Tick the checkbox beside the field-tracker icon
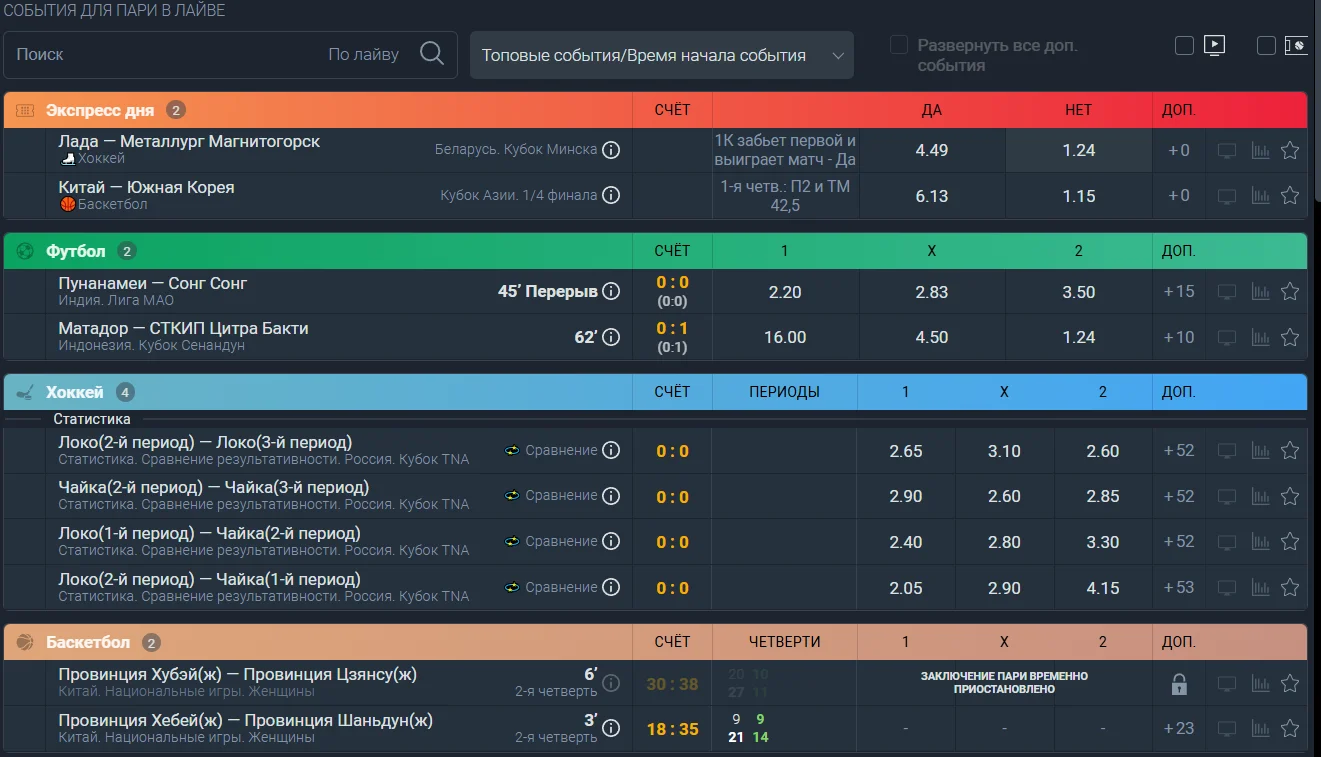The image size is (1321, 757). pos(1266,45)
